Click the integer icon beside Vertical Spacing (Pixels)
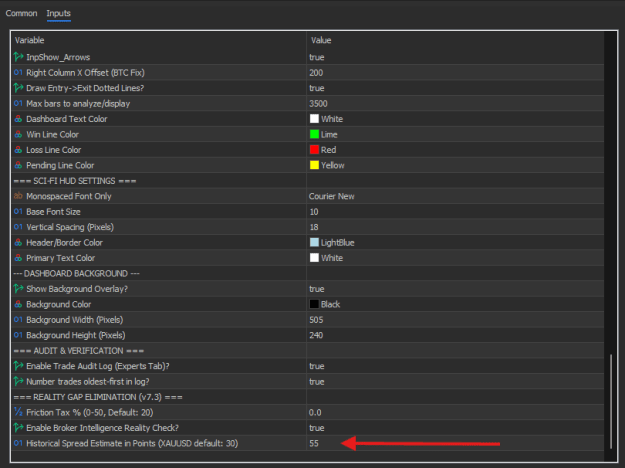The width and height of the screenshot is (625, 468). click(18, 227)
